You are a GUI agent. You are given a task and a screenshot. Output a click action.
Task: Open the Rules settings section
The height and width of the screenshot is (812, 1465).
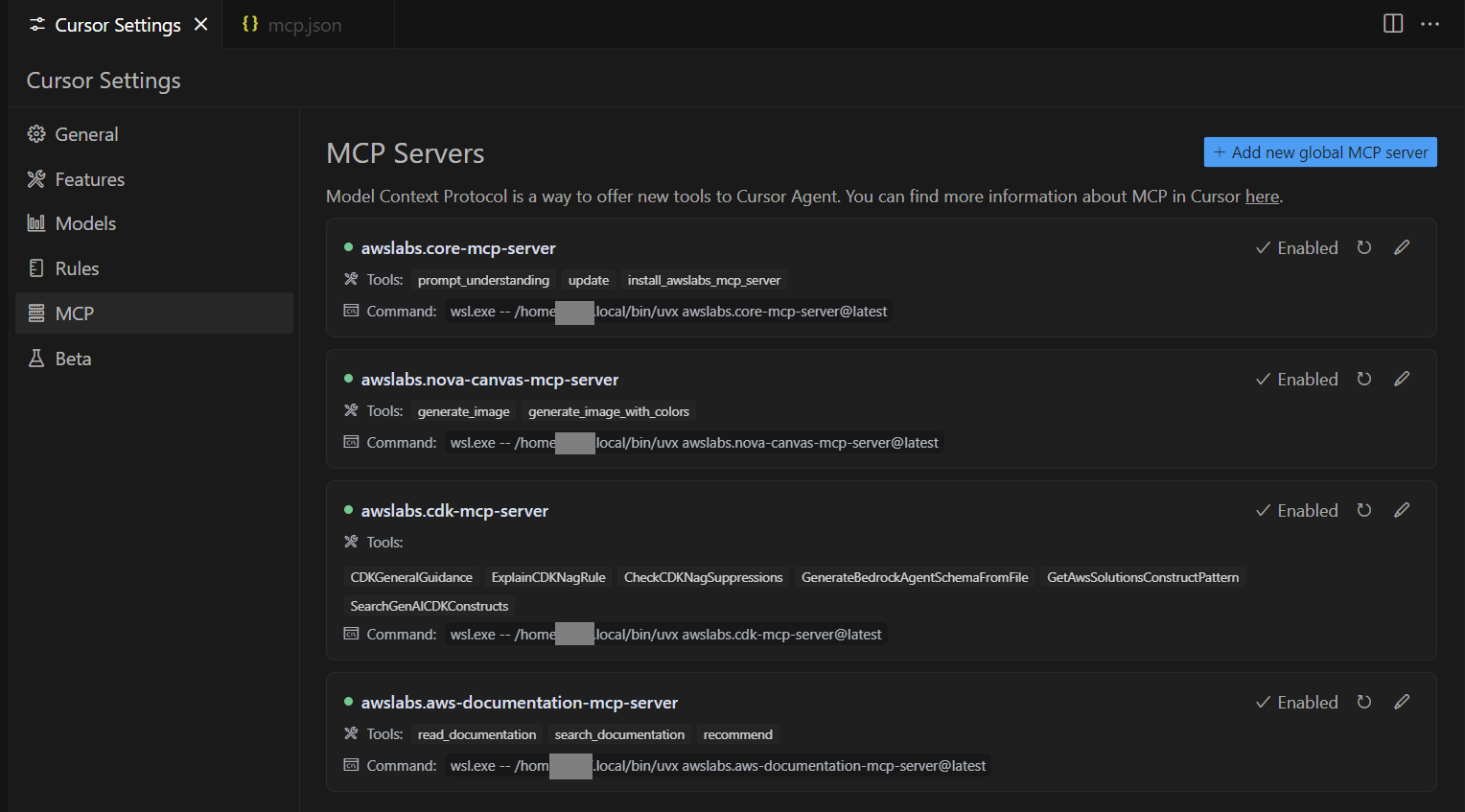click(x=154, y=268)
